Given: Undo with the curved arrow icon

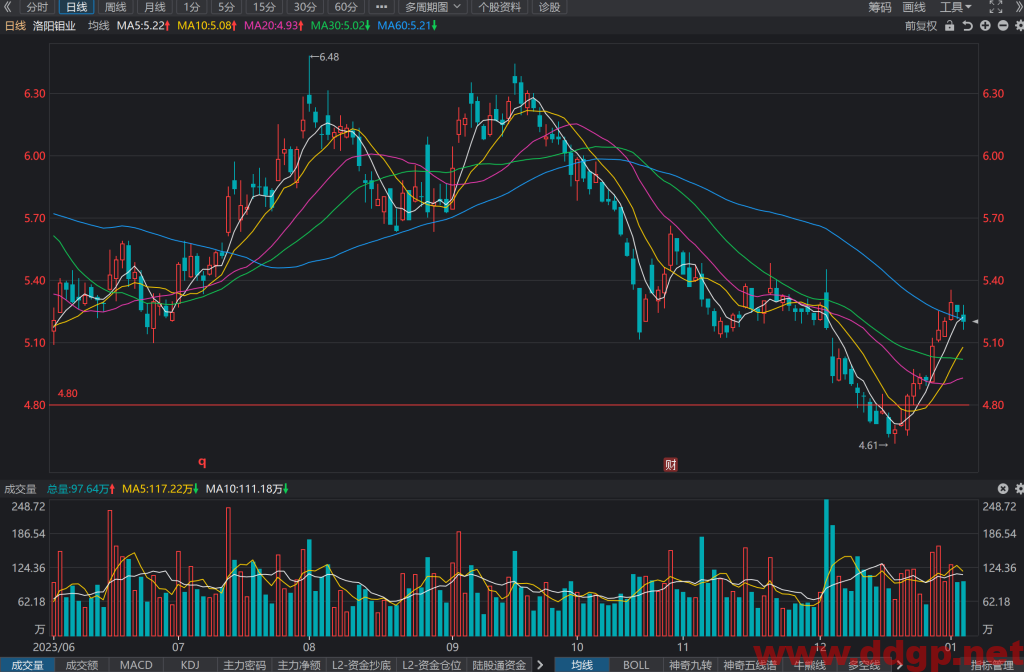Looking at the screenshot, I should 967,26.
